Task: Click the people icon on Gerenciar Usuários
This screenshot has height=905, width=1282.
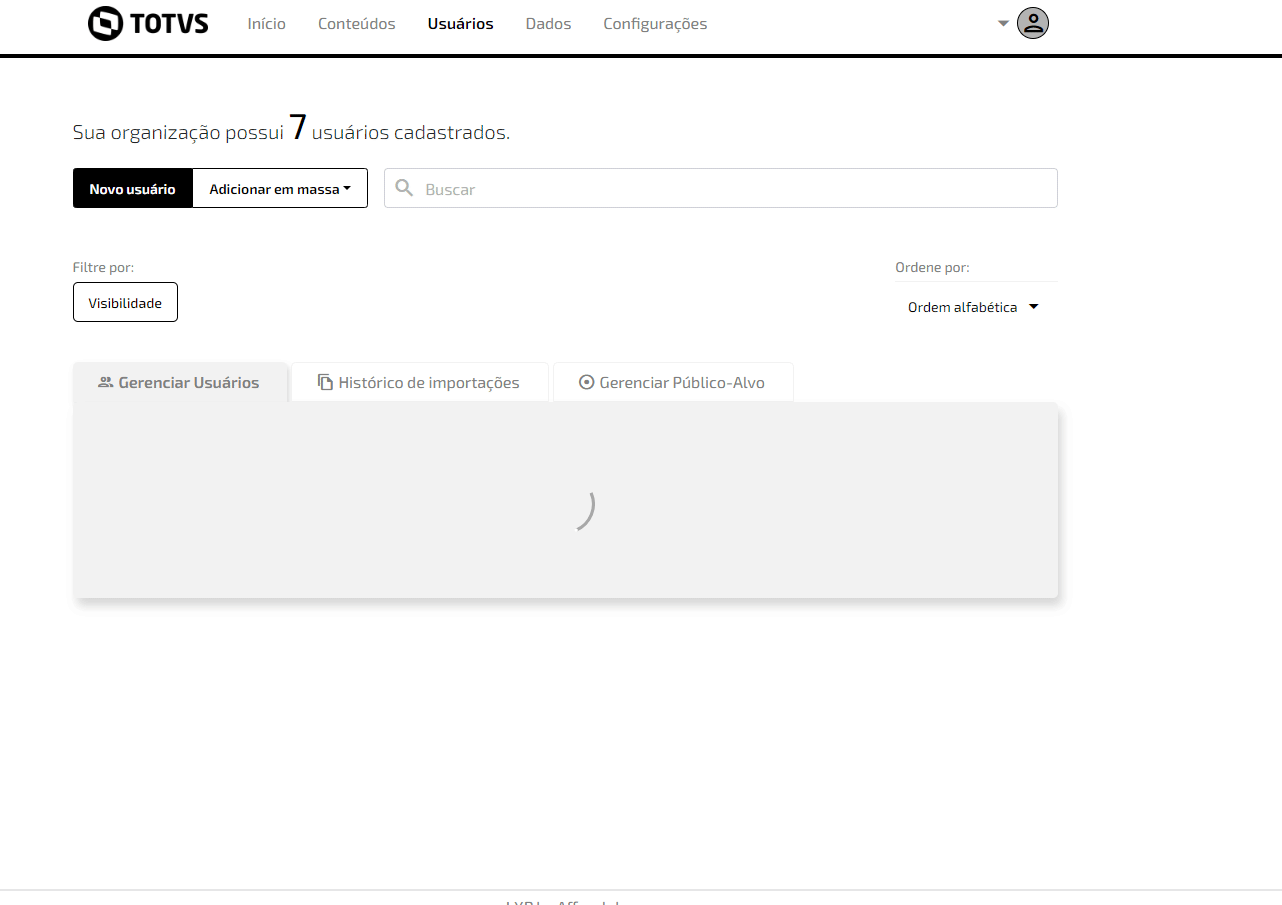Action: point(105,382)
